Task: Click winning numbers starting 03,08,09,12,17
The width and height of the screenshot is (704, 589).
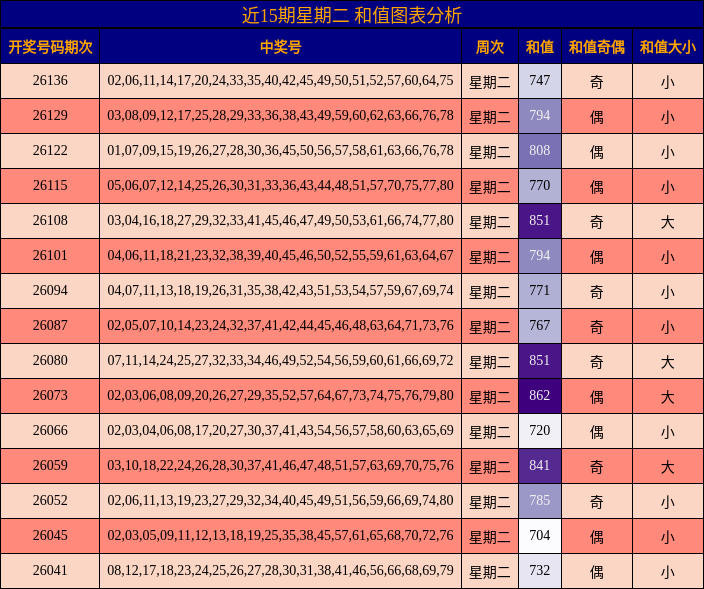Action: pos(281,115)
